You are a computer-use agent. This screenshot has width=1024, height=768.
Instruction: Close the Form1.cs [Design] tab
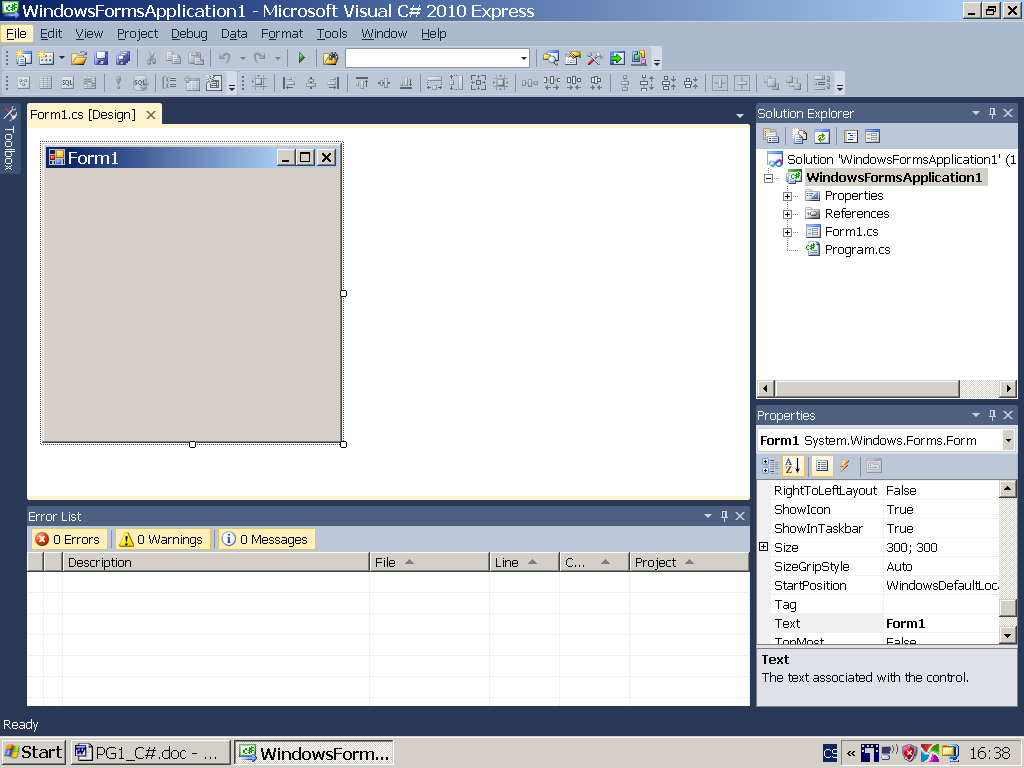(151, 115)
